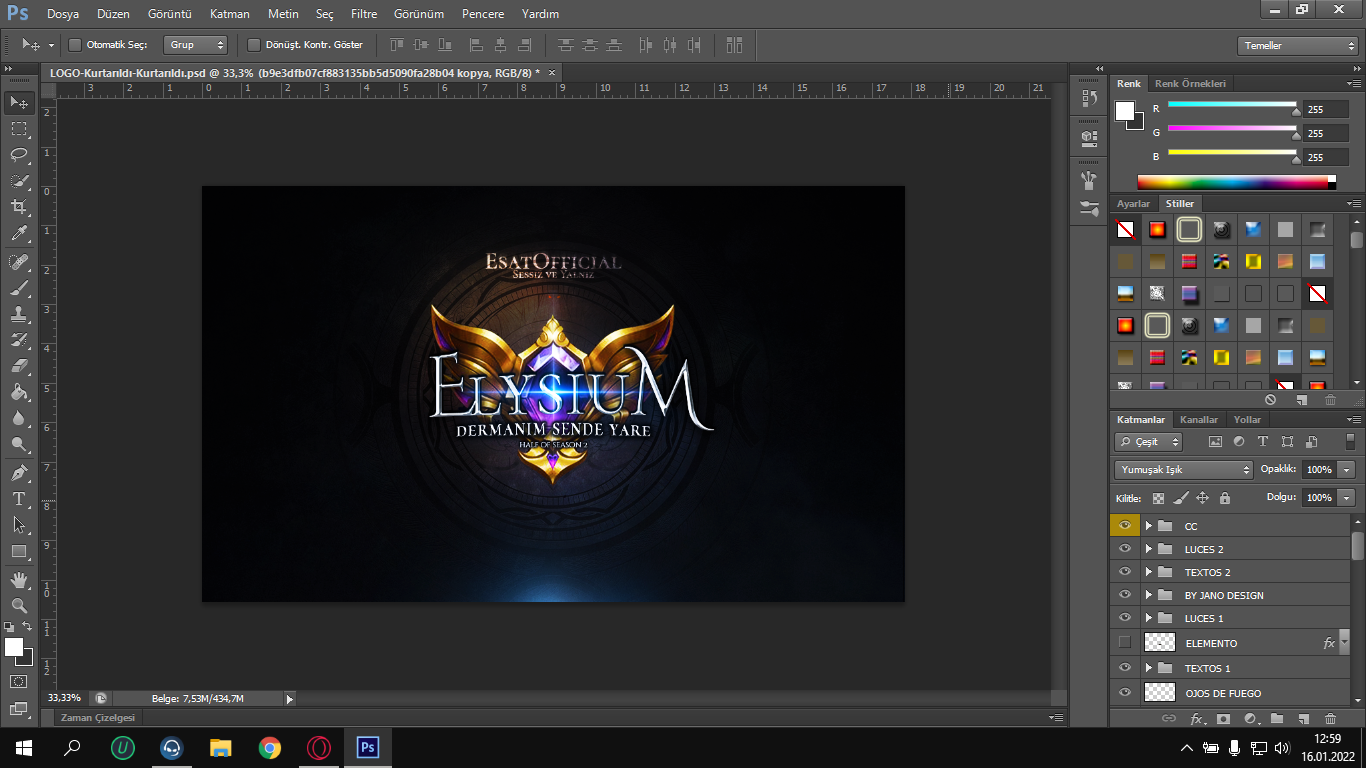
Task: Open the Çeşit filter type dropdown
Action: pos(1149,441)
